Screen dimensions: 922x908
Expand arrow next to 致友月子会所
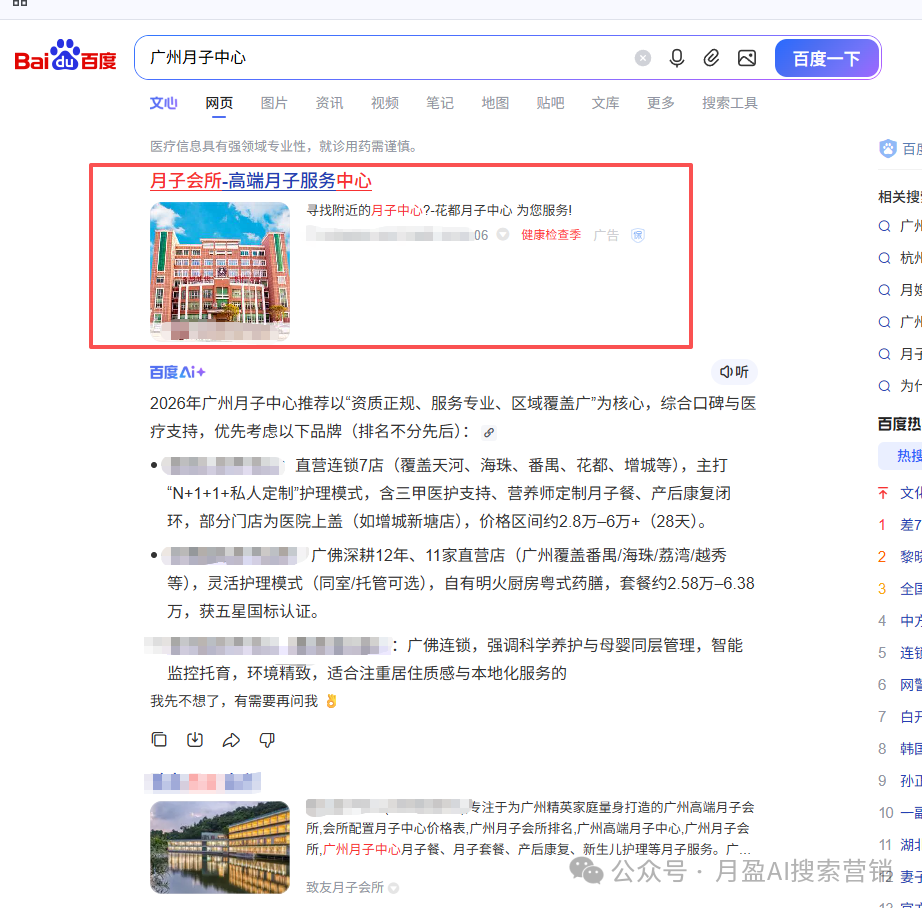(393, 887)
